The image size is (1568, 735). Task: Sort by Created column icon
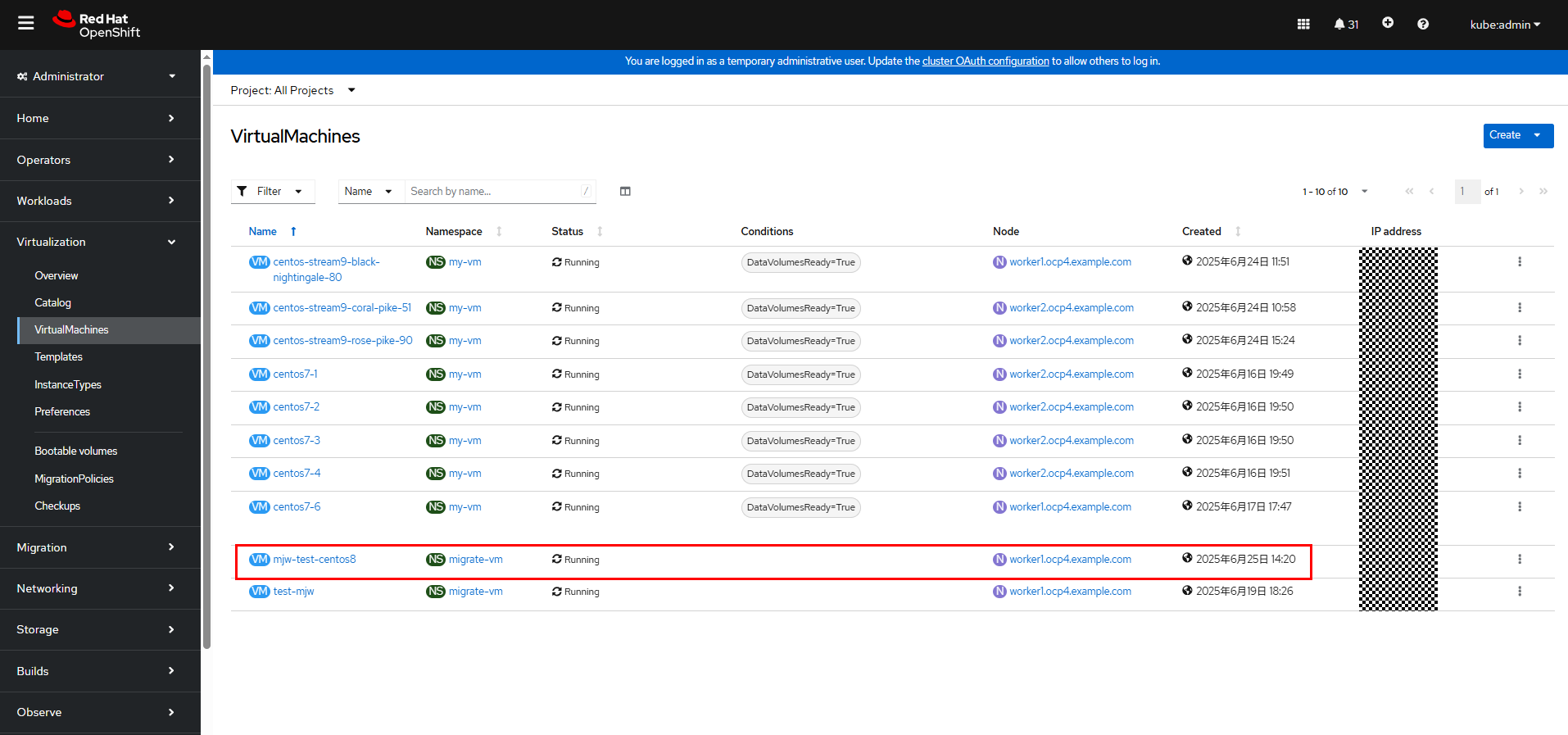click(1238, 231)
